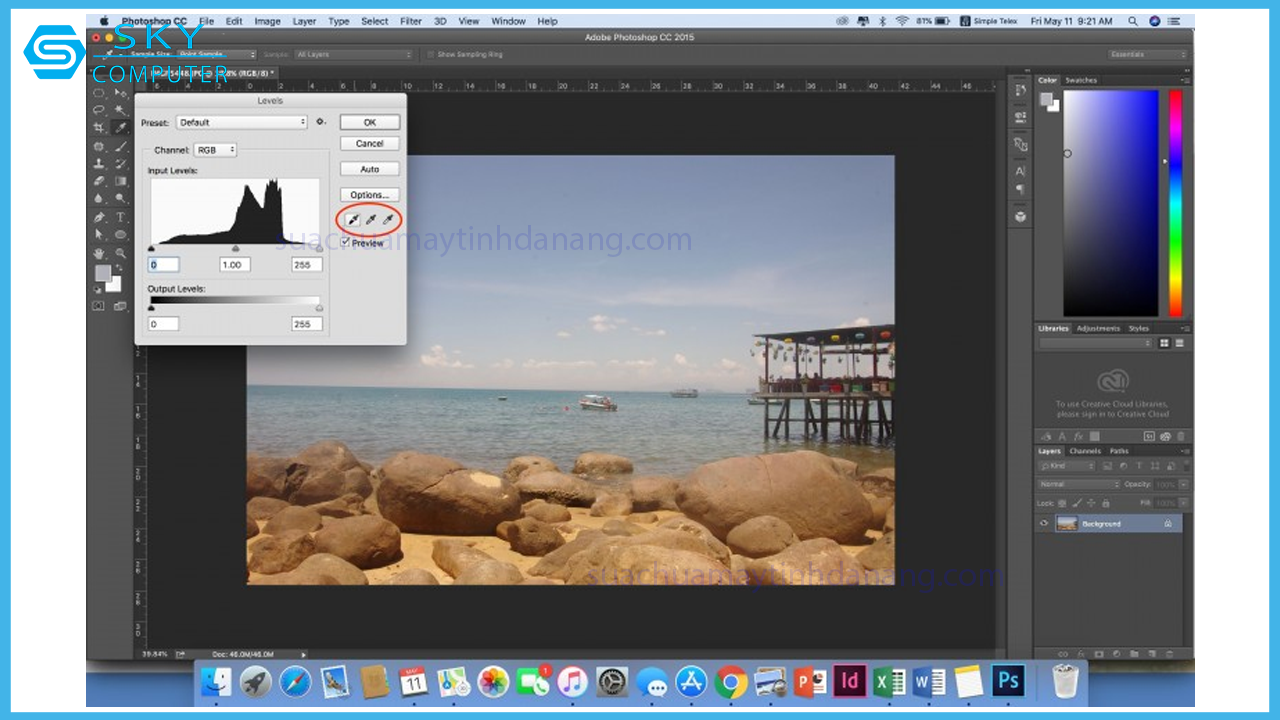Viewport: 1280px width, 720px height.
Task: Select the gray point eyedropper in Levels
Action: [x=370, y=218]
